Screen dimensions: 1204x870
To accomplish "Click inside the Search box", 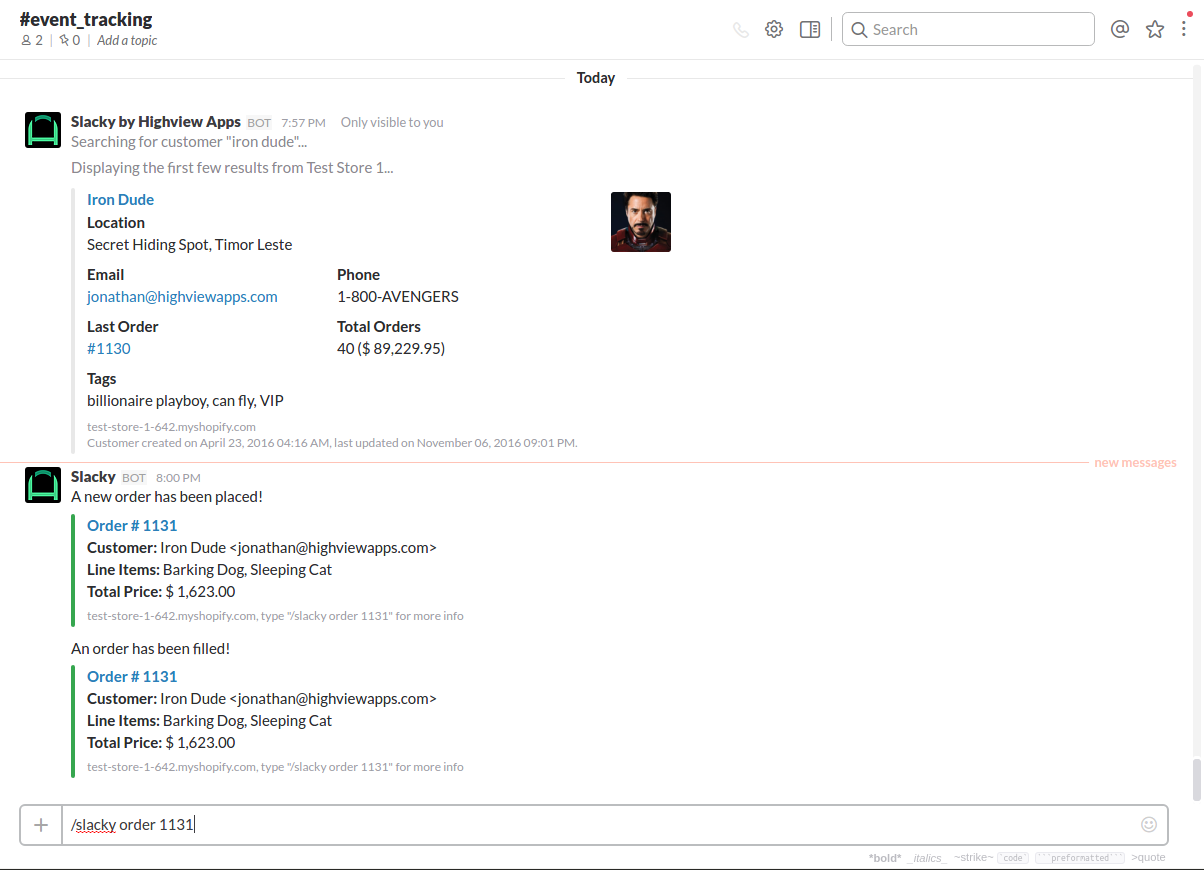I will point(968,30).
